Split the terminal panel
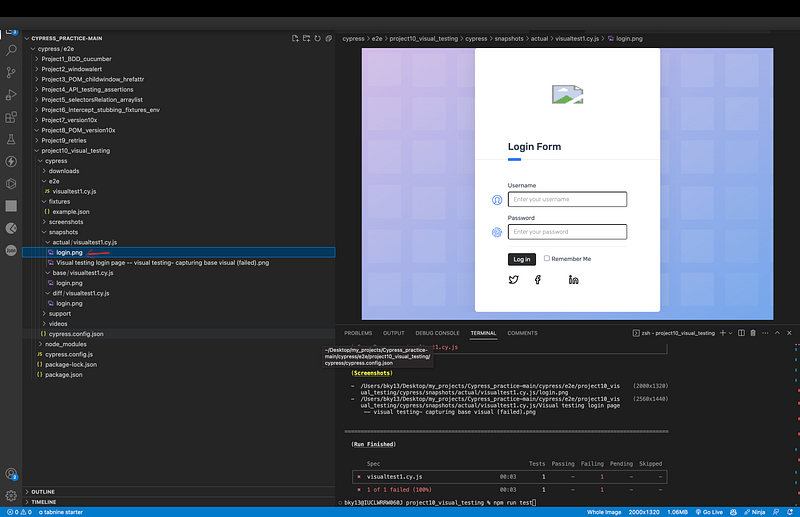Screen dimensions: 800x517 [741, 333]
